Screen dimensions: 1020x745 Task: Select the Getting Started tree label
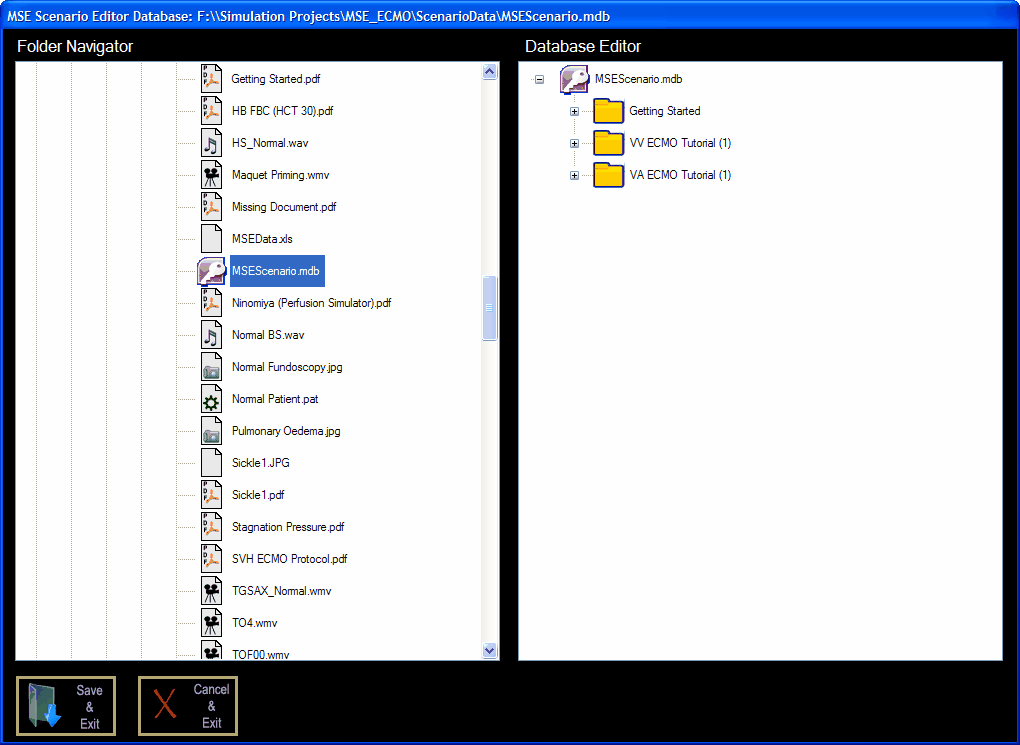(665, 111)
